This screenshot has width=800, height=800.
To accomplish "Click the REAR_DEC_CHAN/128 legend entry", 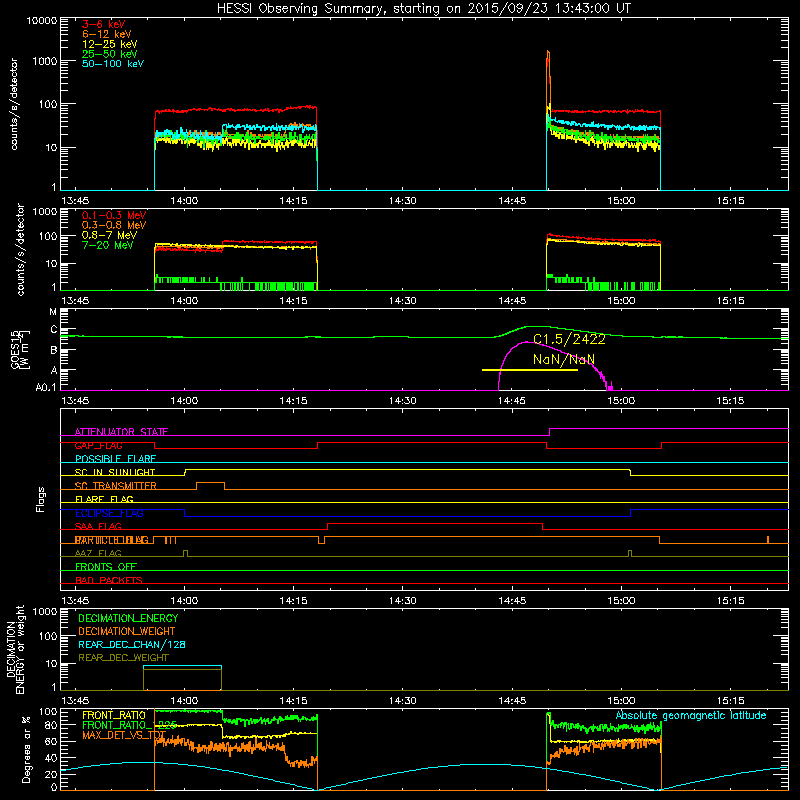I will point(132,644).
